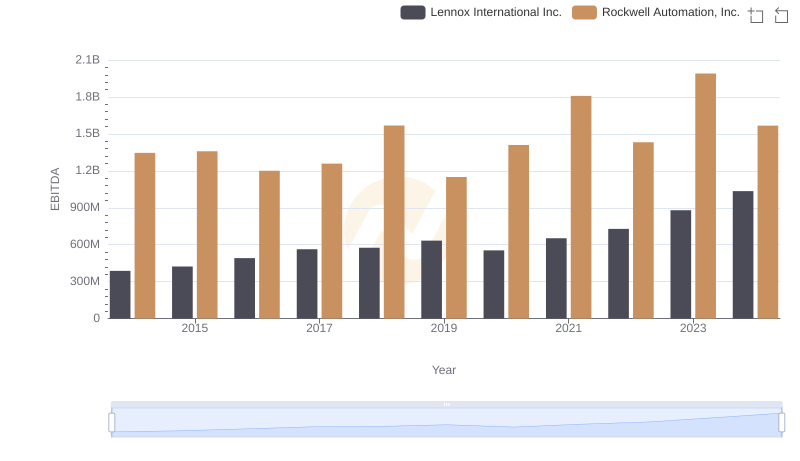Click the Lennox bar for 2019
The image size is (800, 461).
click(x=432, y=279)
